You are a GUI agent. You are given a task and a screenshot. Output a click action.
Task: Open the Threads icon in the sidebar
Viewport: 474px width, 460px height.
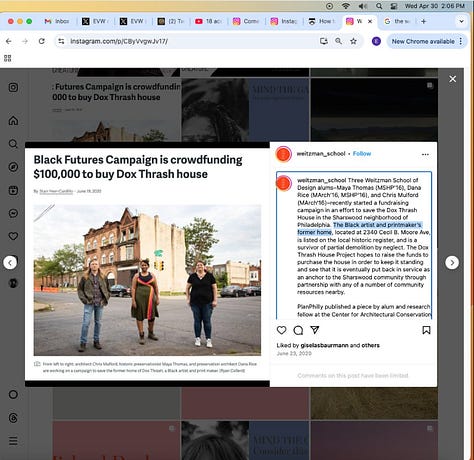click(x=13, y=418)
